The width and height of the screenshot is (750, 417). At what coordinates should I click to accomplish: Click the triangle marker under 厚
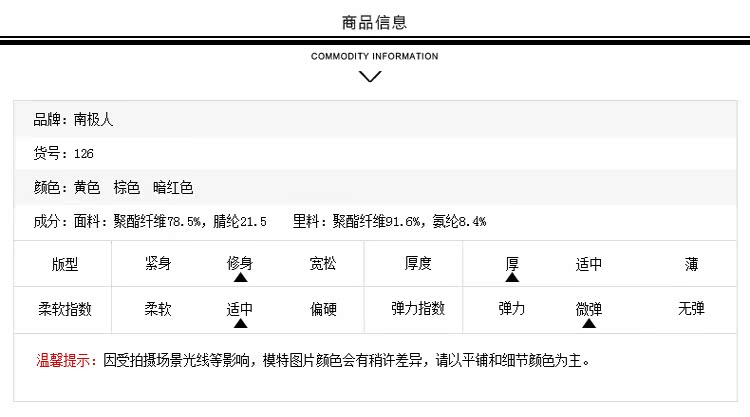512,277
